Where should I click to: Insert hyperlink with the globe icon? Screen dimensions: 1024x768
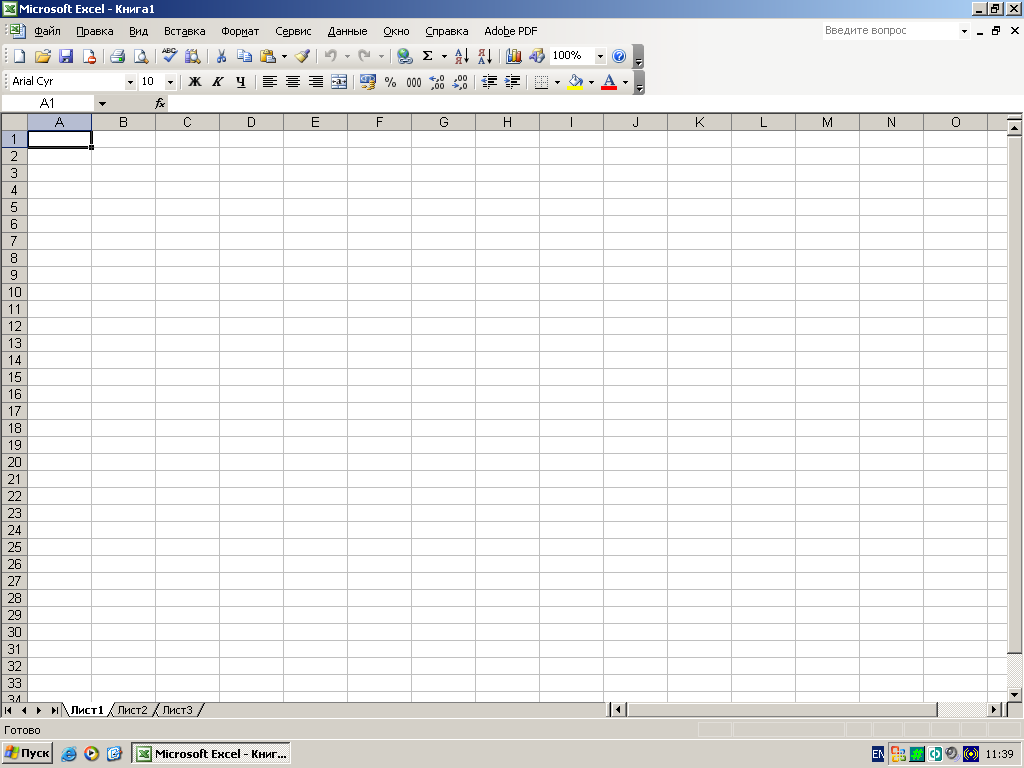(x=405, y=56)
